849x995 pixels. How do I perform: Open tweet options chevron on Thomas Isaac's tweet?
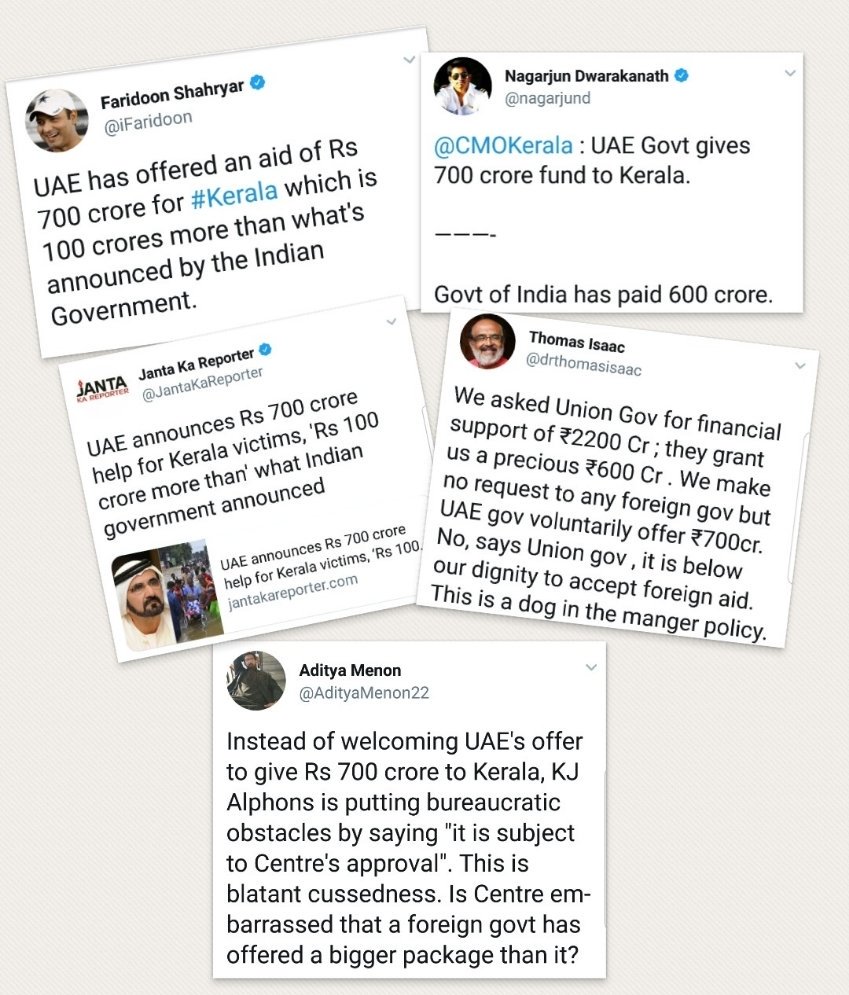point(799,367)
